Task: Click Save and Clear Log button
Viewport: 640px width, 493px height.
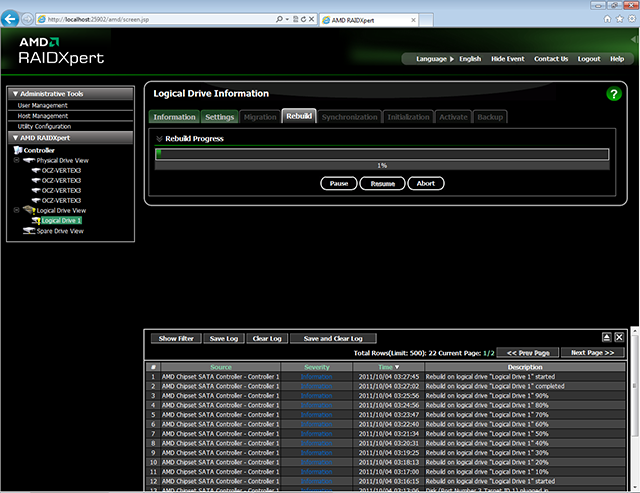Action: pos(333,338)
